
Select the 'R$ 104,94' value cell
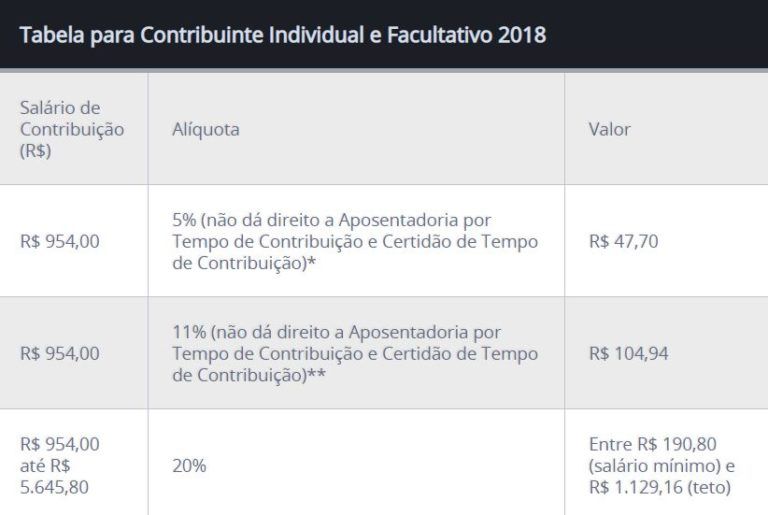point(629,353)
